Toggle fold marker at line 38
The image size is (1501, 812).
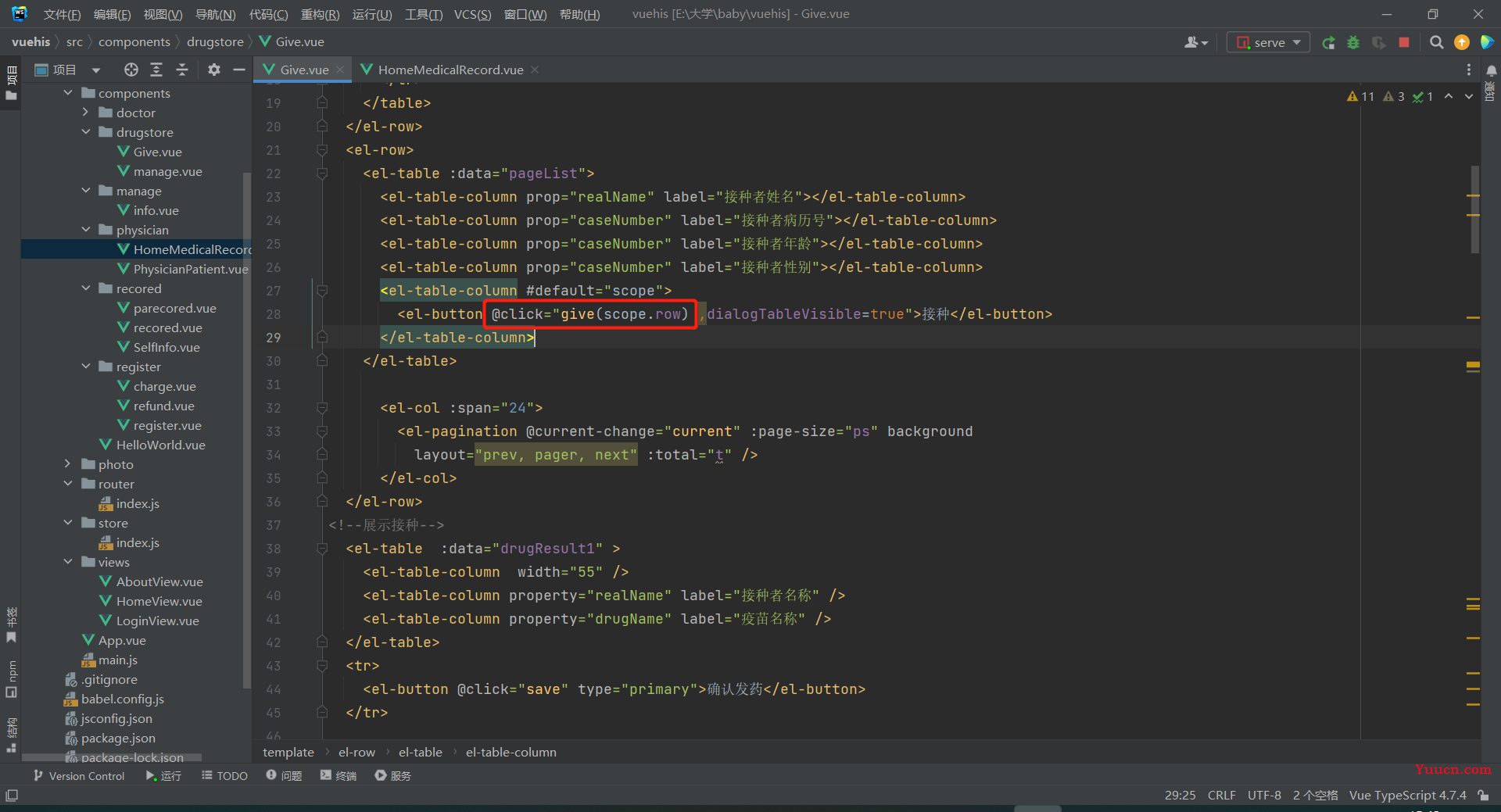(x=322, y=549)
